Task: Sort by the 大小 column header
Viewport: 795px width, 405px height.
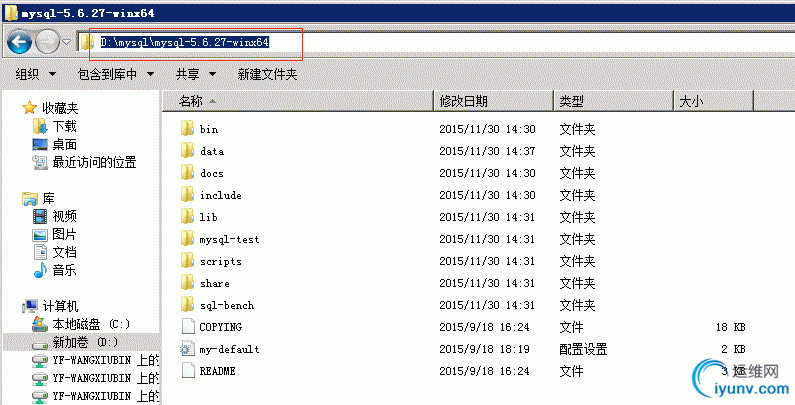Action: tap(714, 101)
